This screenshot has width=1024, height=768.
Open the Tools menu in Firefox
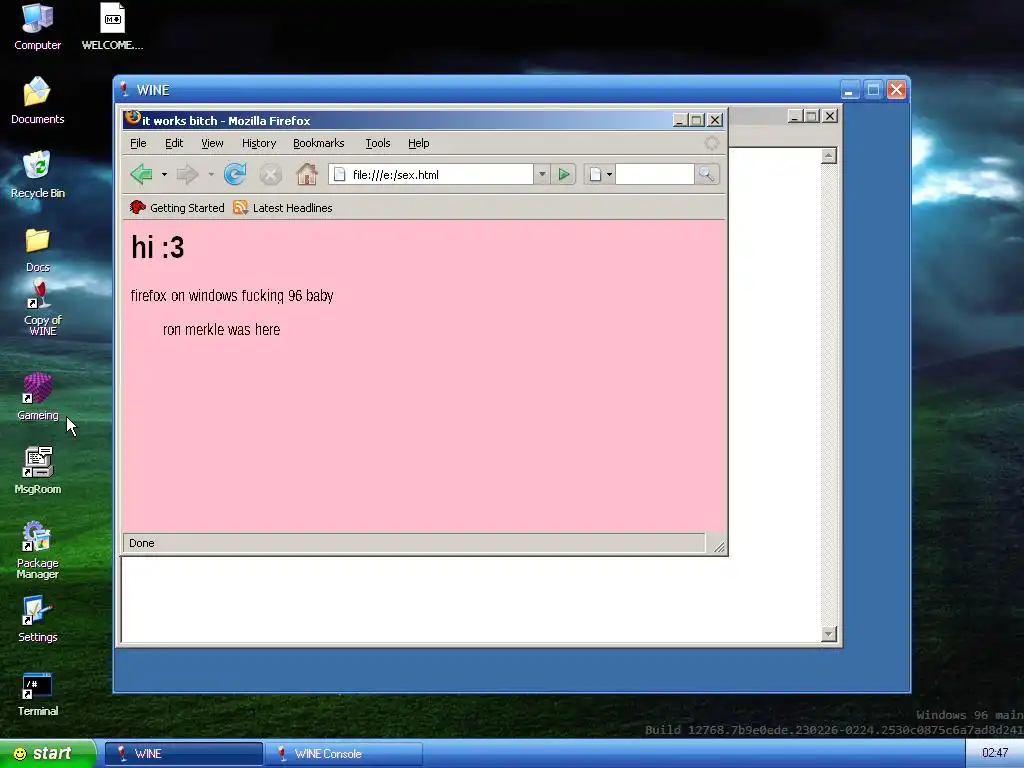click(x=377, y=143)
